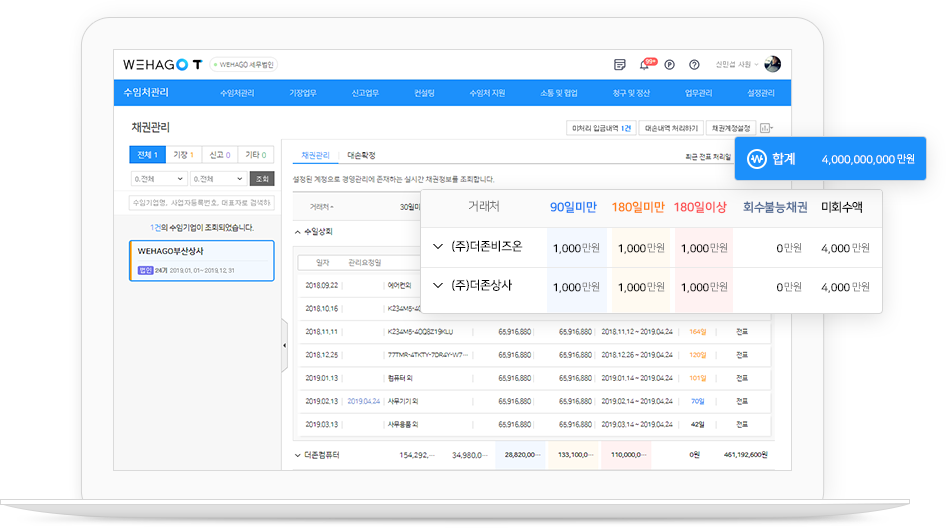Click 전표 in the 2018.11.11 row
Image resolution: width=946 pixels, height=528 pixels.
pyautogui.click(x=742, y=332)
